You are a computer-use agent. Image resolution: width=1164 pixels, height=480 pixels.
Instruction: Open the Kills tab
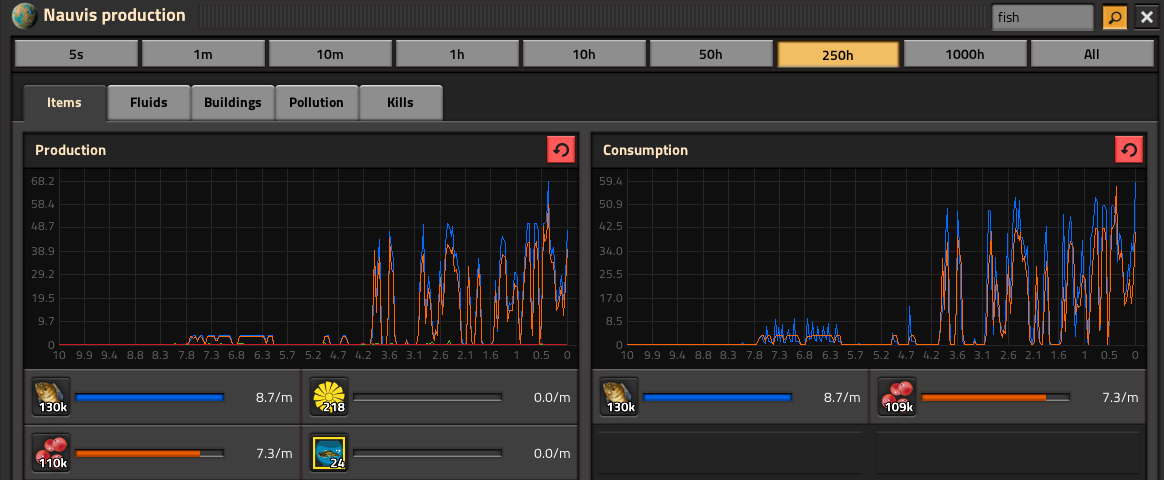click(x=401, y=102)
